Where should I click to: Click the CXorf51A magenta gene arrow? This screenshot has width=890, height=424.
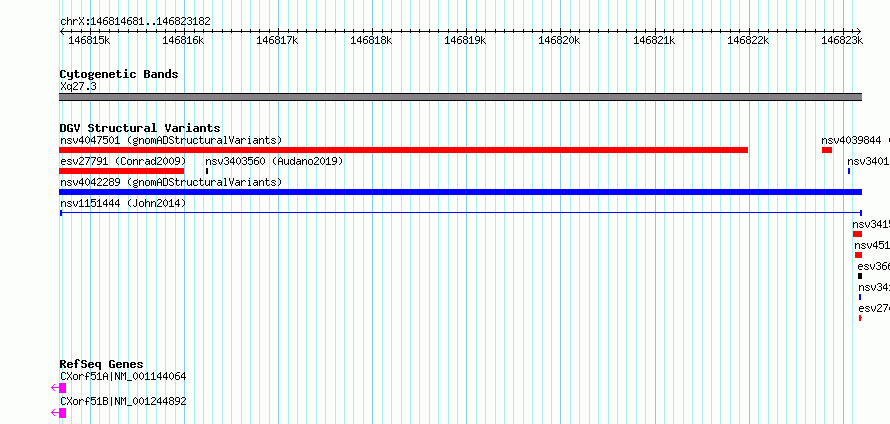coord(58,388)
